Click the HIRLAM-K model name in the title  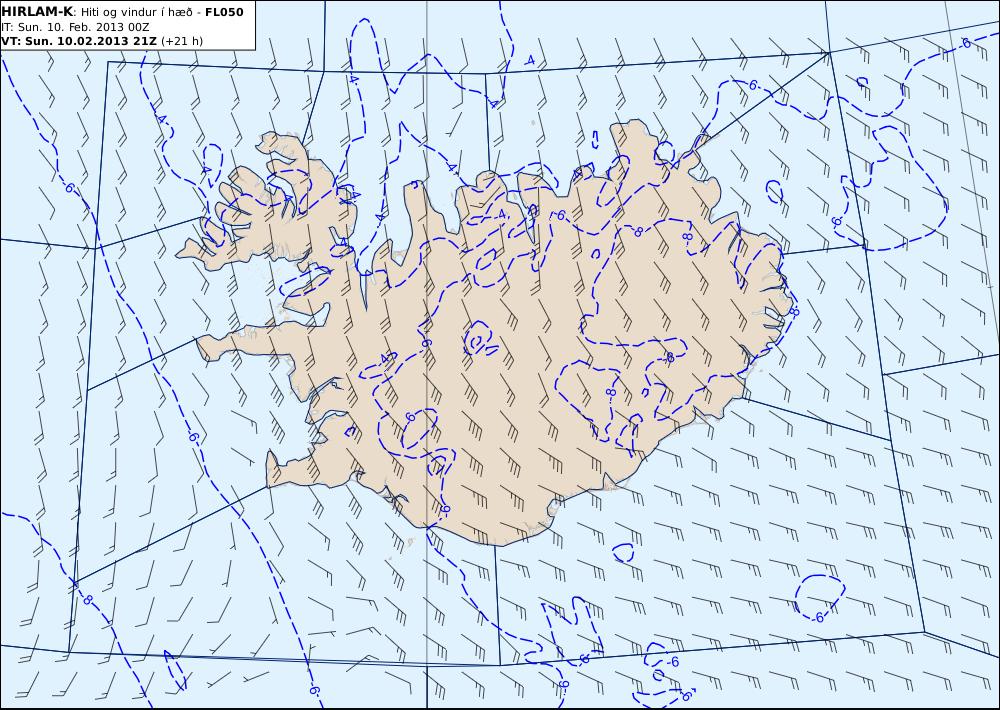point(37,12)
